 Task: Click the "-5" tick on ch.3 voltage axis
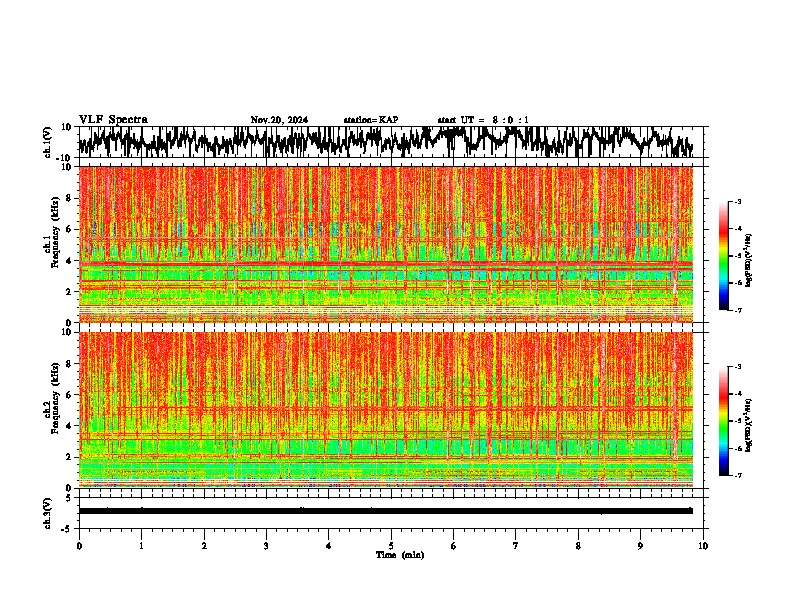(x=67, y=529)
